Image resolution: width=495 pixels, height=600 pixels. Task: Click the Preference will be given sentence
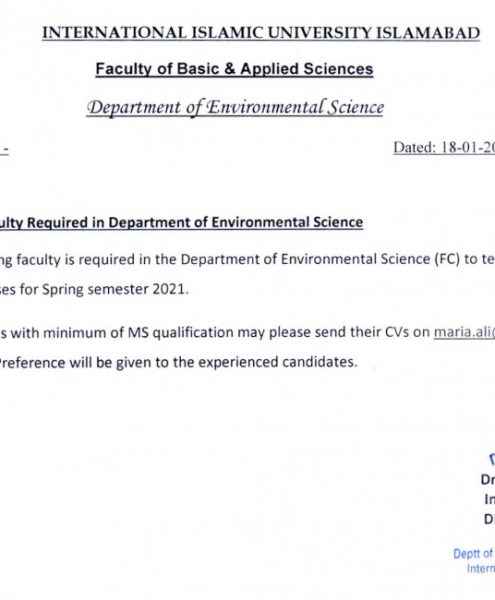[x=179, y=362]
